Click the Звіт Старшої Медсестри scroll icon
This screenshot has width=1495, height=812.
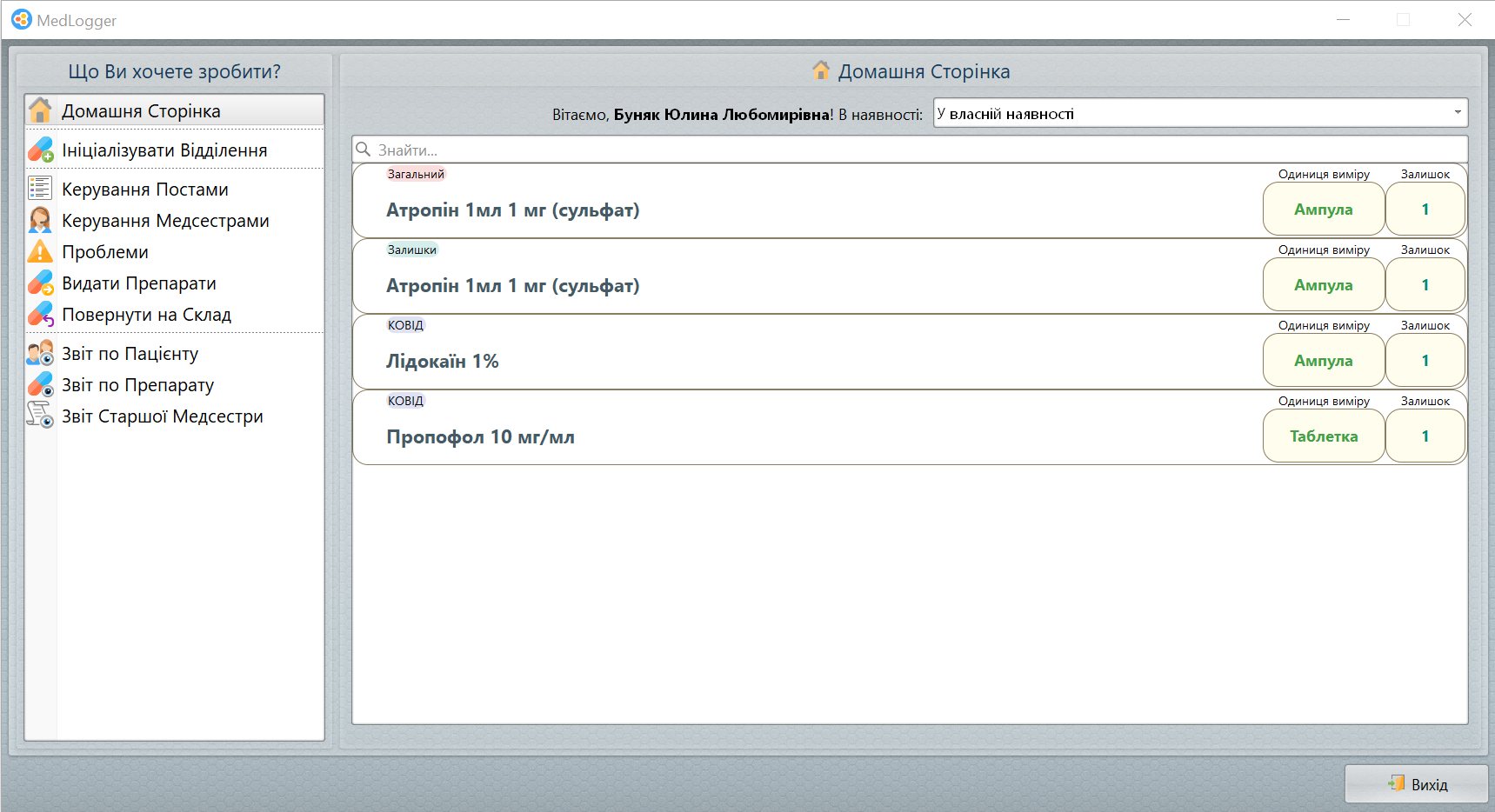[40, 416]
